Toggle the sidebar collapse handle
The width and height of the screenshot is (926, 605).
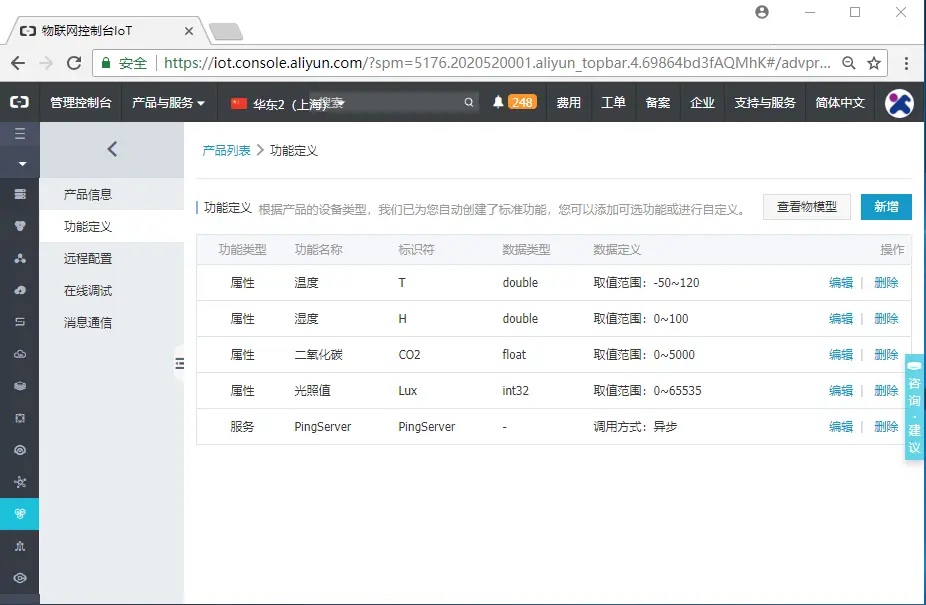180,363
